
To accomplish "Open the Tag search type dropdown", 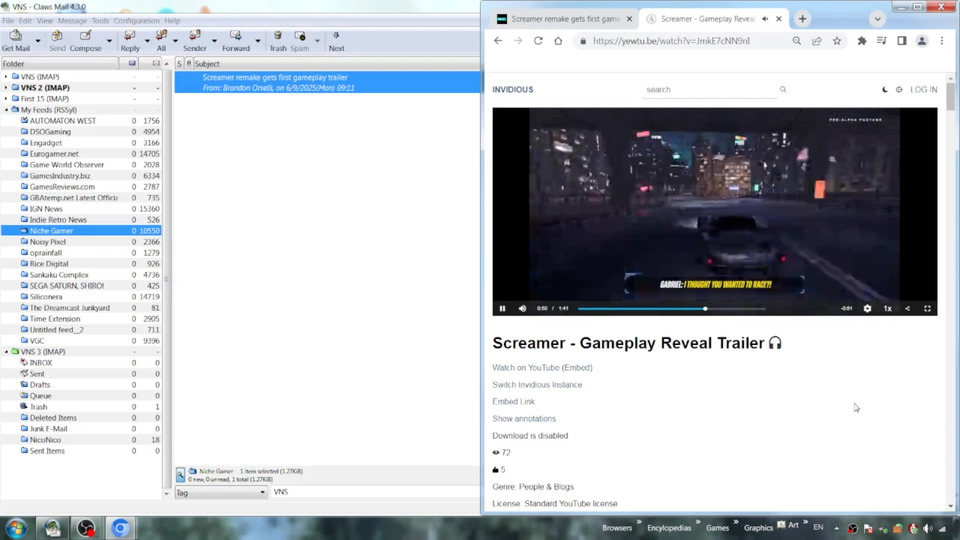I will coord(221,492).
